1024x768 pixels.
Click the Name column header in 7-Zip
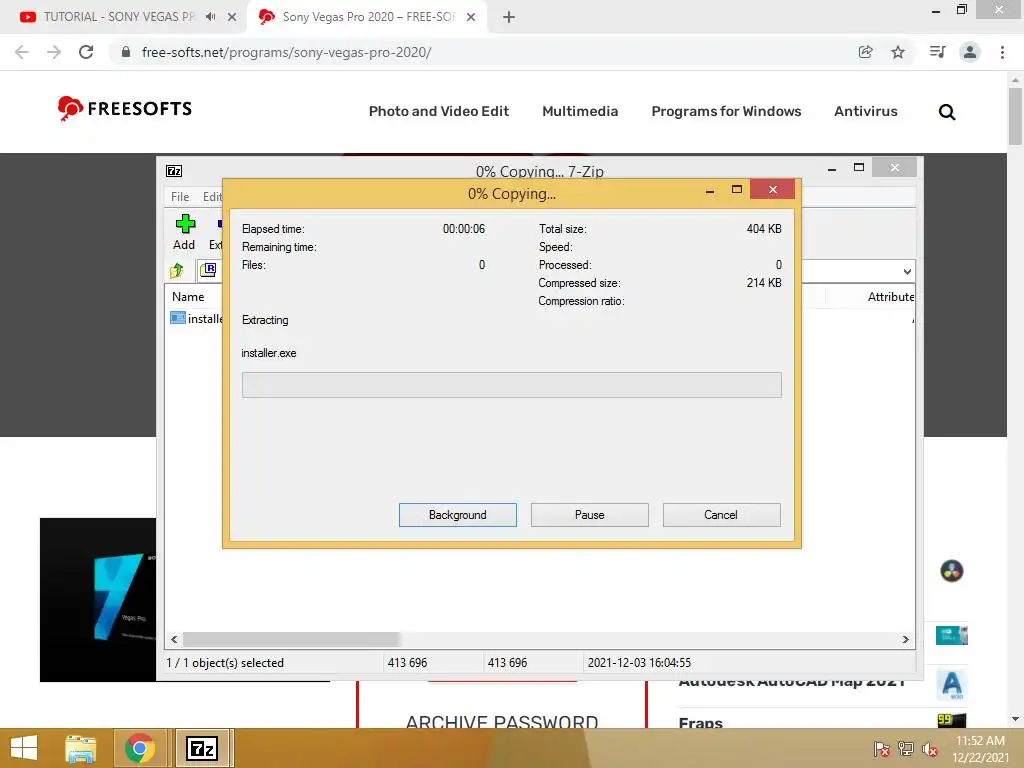click(x=189, y=296)
